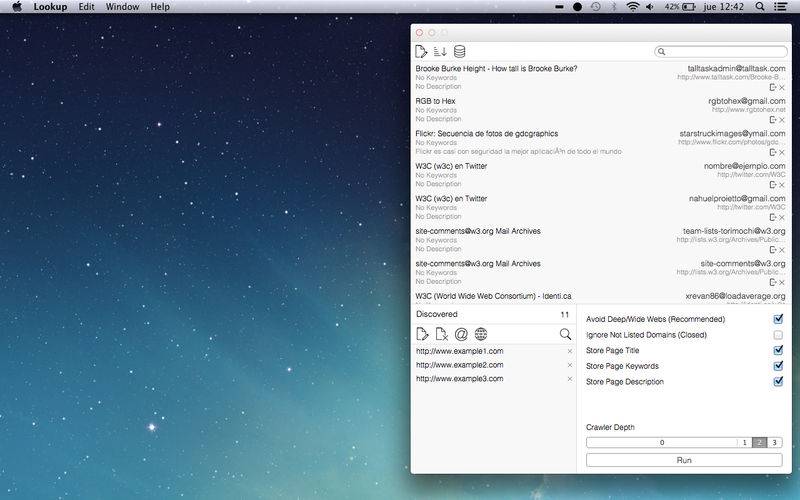Click the globe web icon
The width and height of the screenshot is (800, 500).
pyautogui.click(x=481, y=334)
